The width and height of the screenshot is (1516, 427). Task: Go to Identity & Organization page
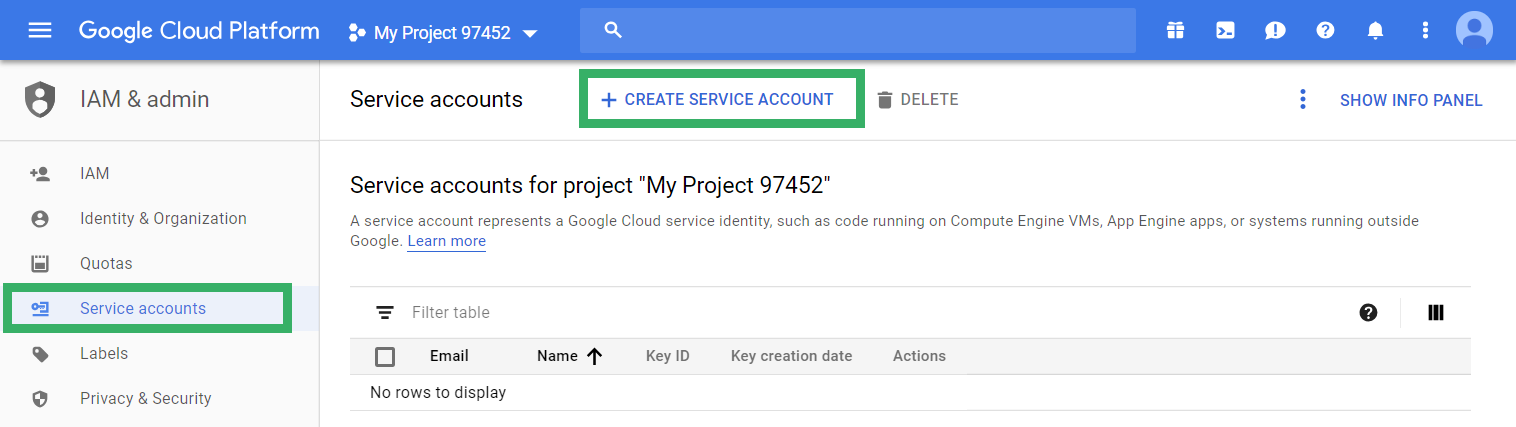[163, 218]
